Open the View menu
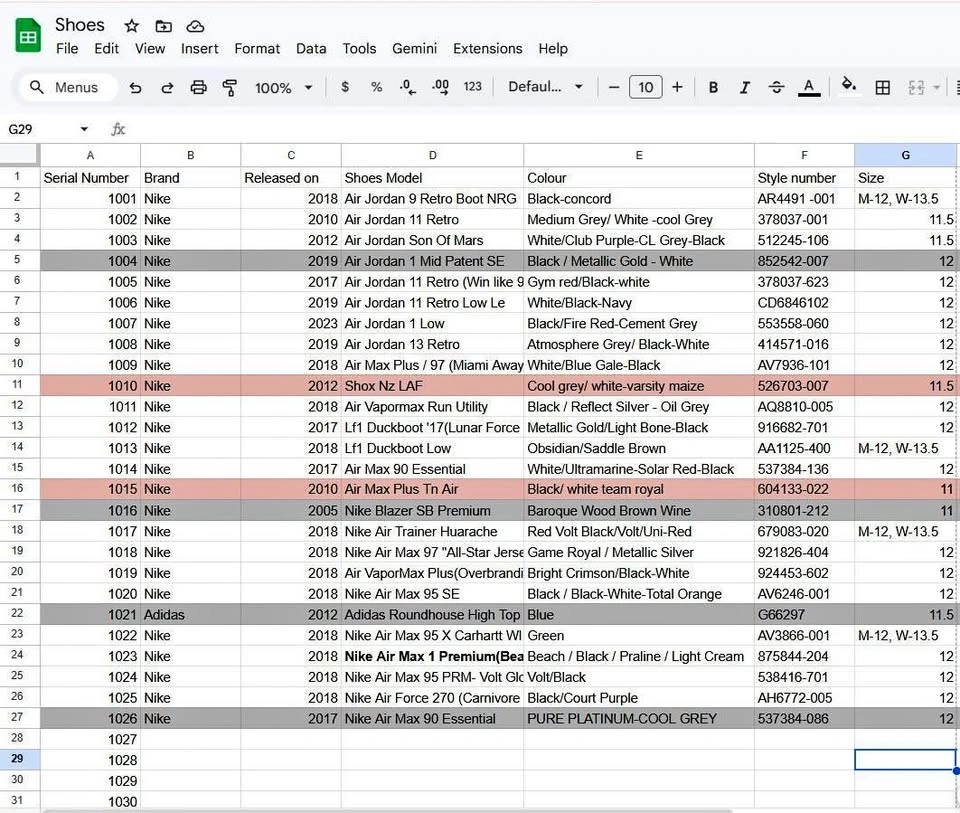Image resolution: width=960 pixels, height=813 pixels. point(150,48)
